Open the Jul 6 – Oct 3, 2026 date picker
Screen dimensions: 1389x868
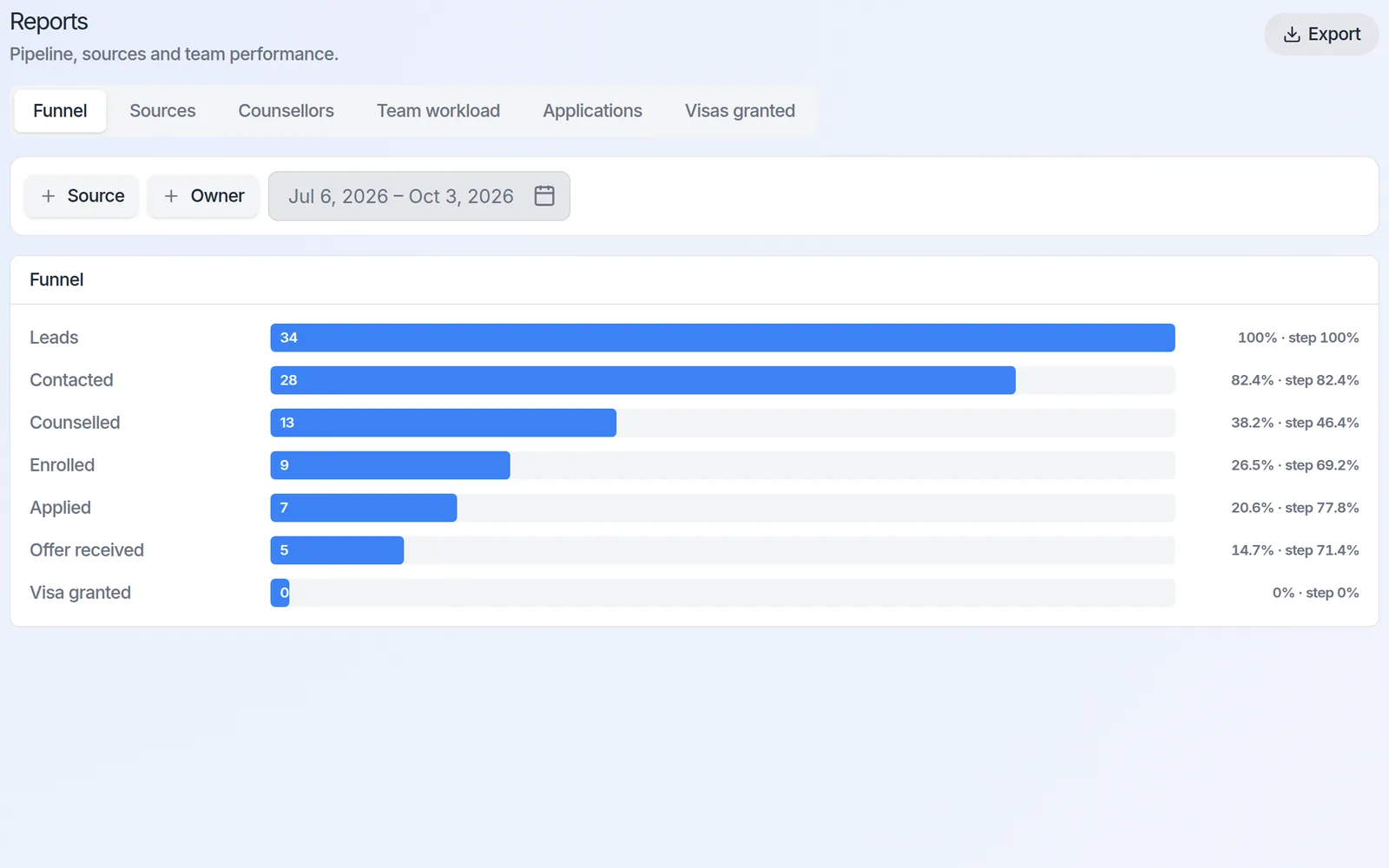418,196
